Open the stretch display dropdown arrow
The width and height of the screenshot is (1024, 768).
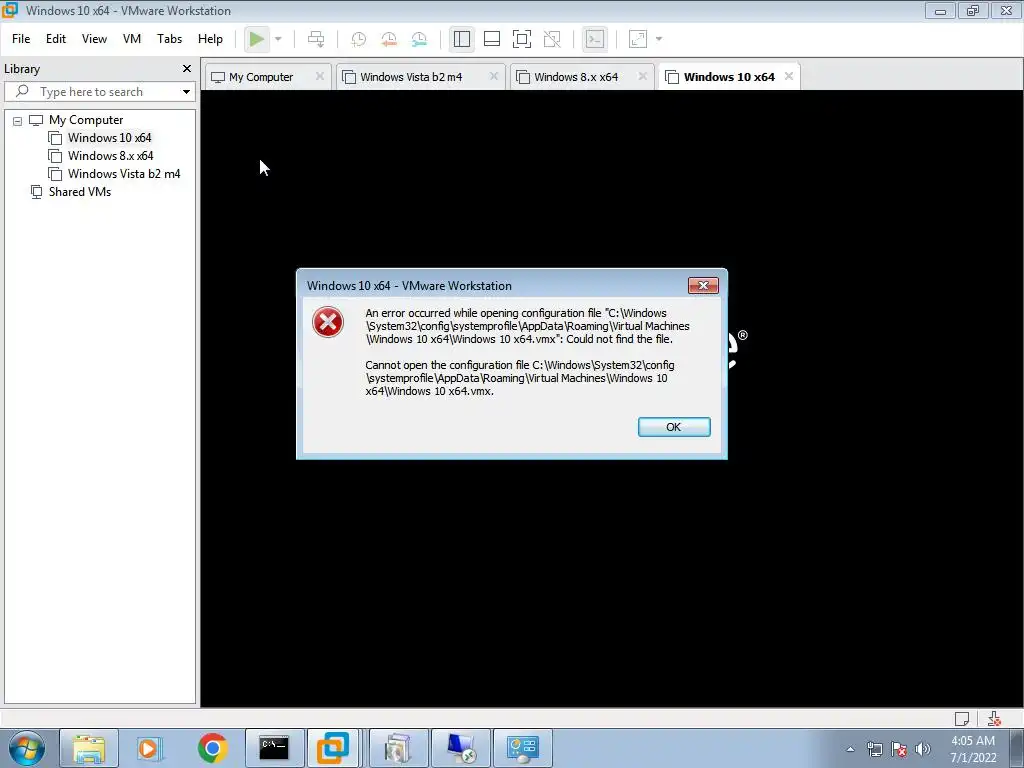pyautogui.click(x=659, y=39)
